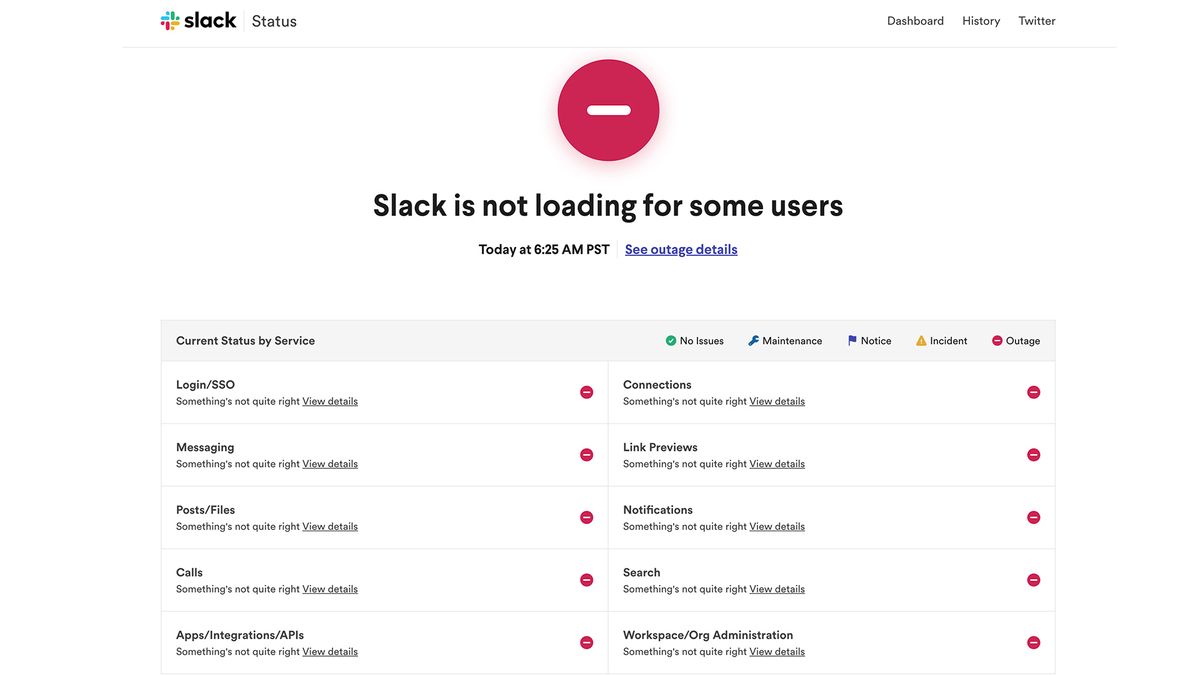Open See outage details

pos(680,248)
